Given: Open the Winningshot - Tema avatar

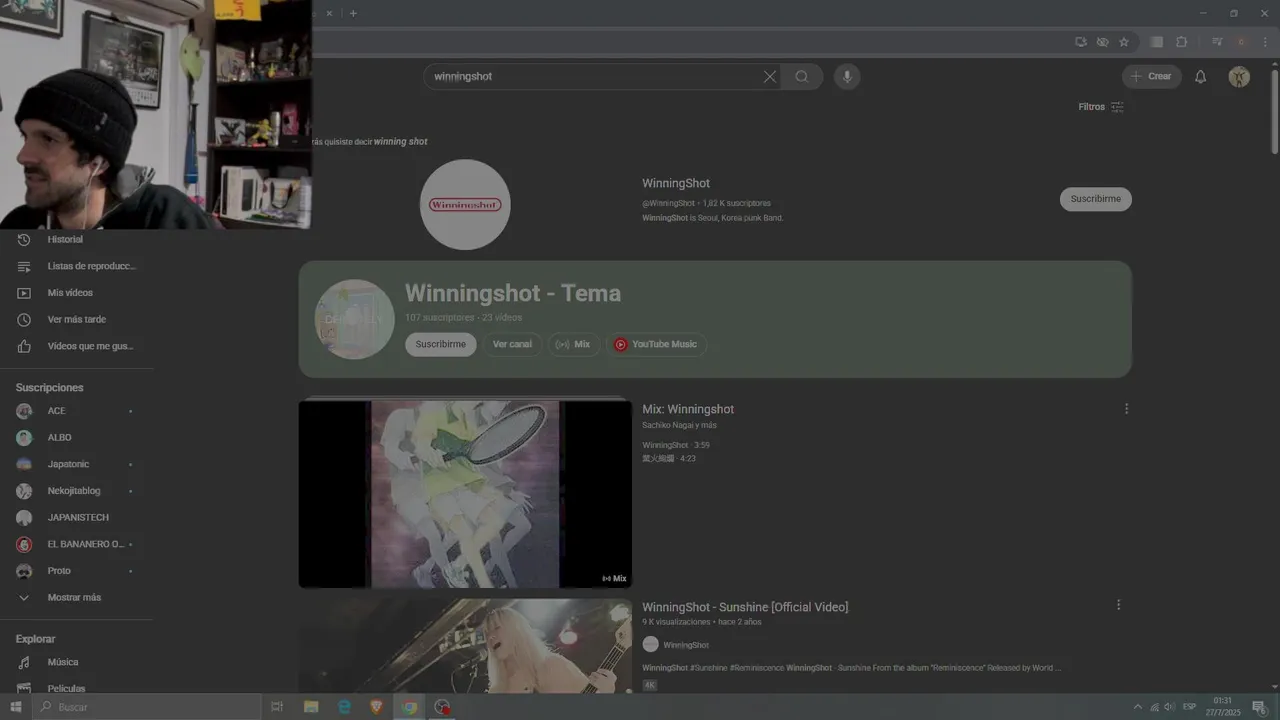Looking at the screenshot, I should 354,319.
